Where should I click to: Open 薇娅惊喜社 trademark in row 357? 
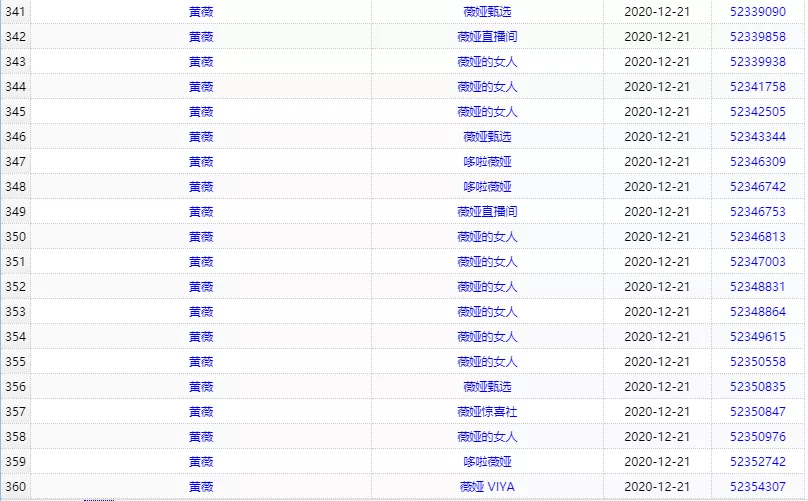[487, 412]
